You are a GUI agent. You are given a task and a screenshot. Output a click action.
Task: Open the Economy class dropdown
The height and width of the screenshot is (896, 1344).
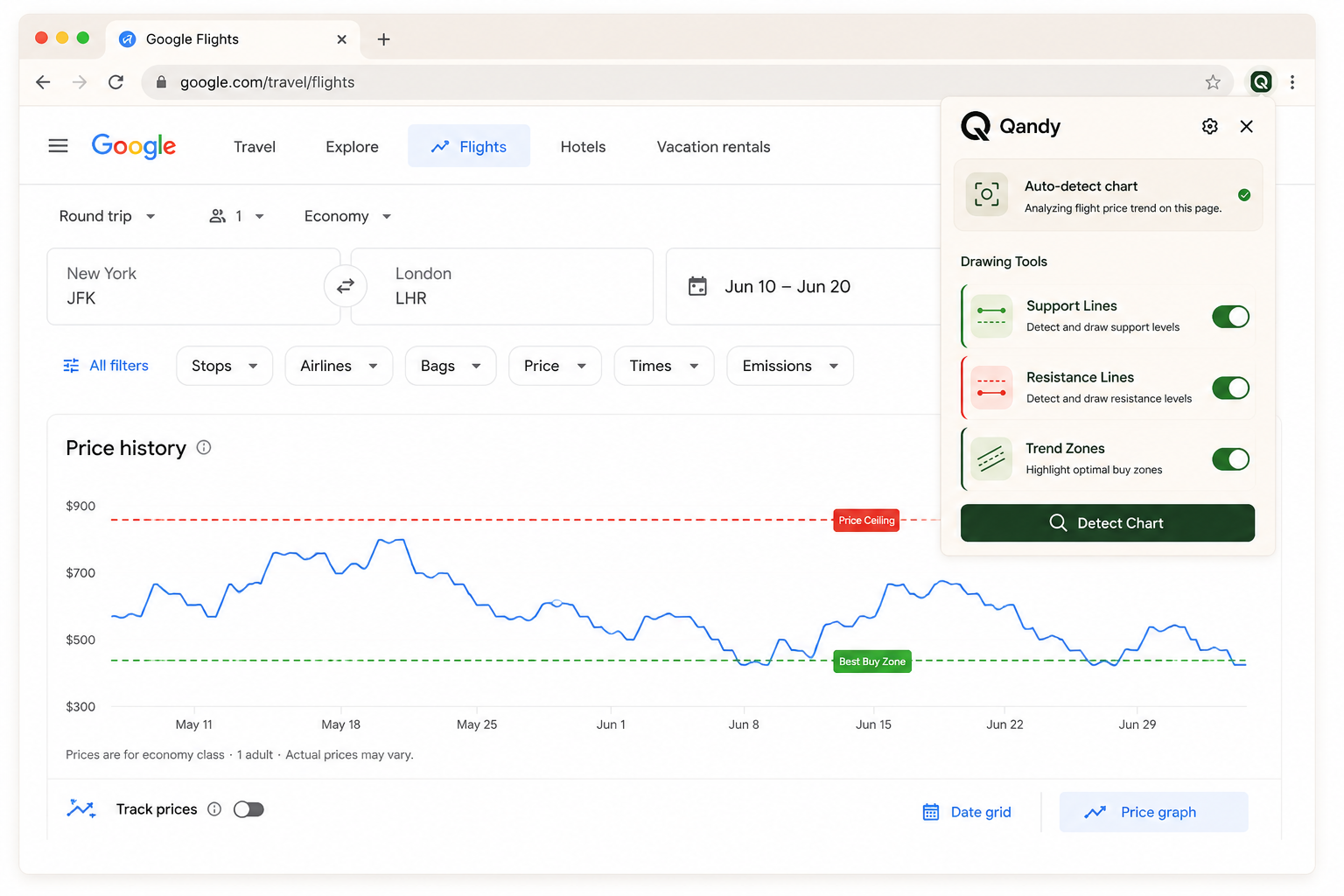tap(347, 216)
